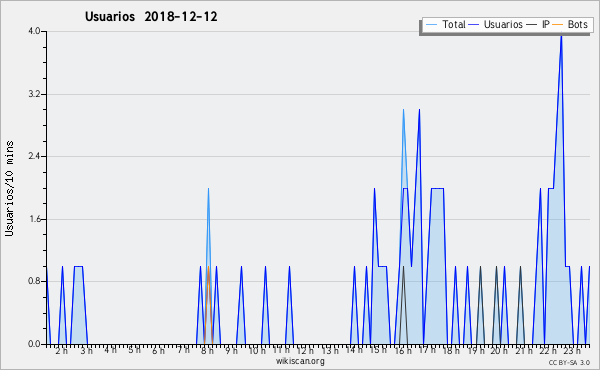Click the Total legend entry
Viewport: 600px width, 370px height.
(x=446, y=24)
